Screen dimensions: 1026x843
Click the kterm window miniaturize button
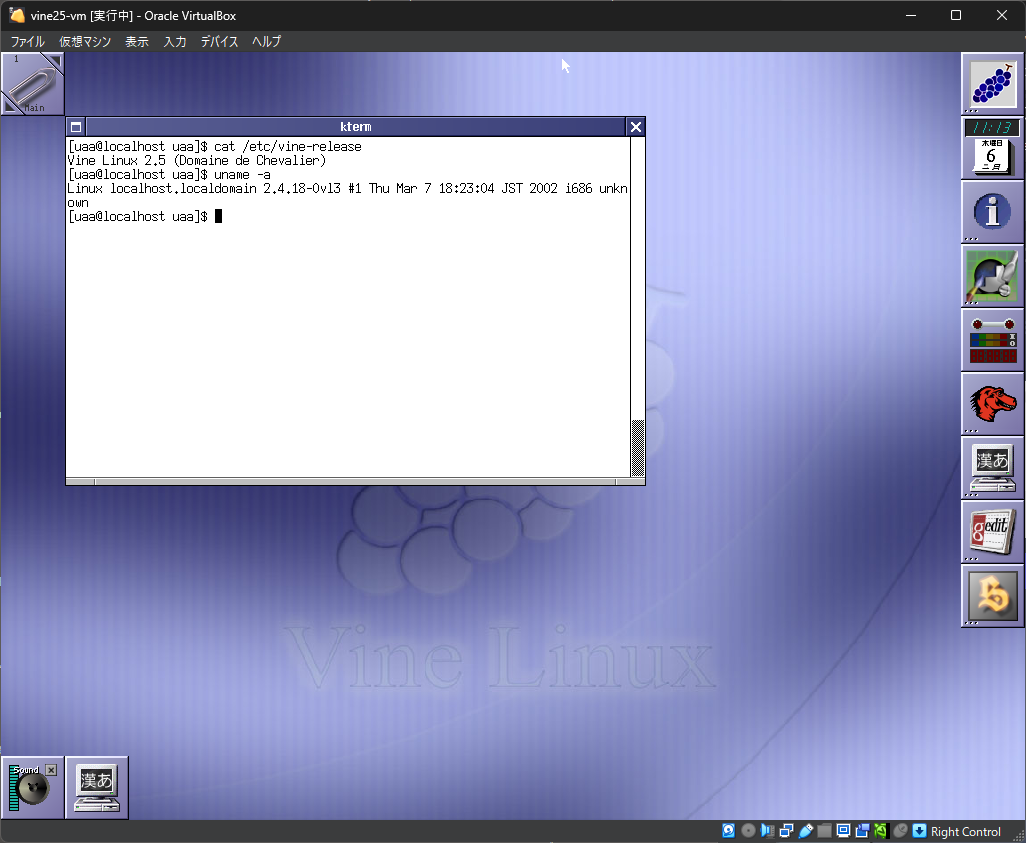tap(76, 127)
